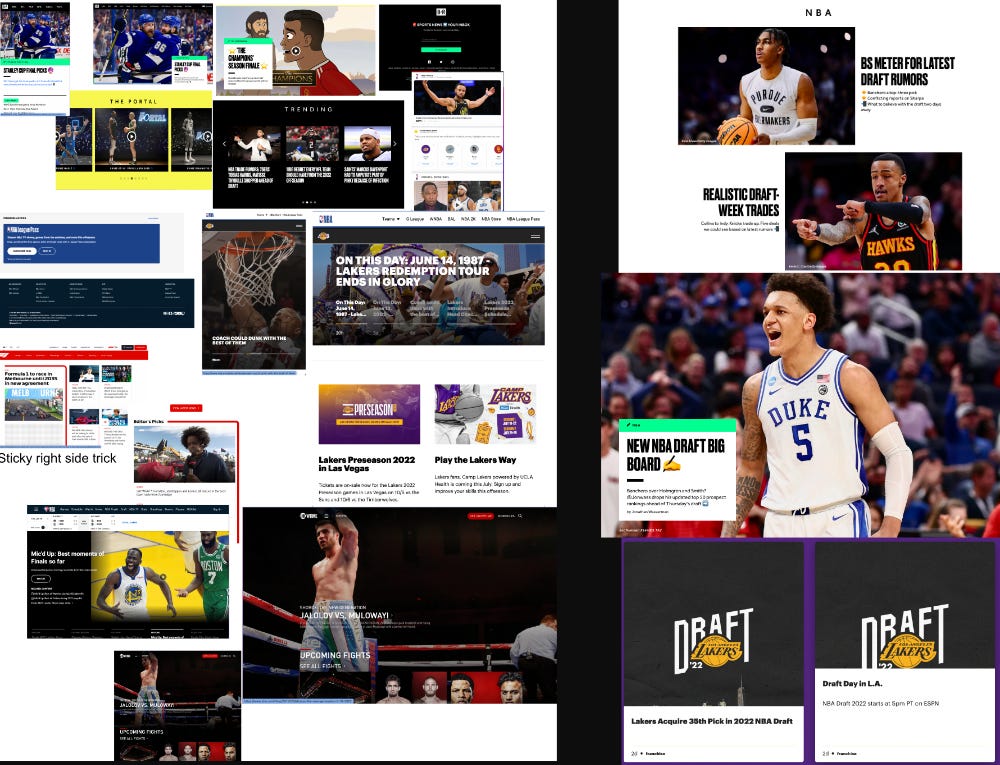Screen dimensions: 1000x765
Task: Open the purple Lakers Preseason banner image
Action: [x=369, y=414]
